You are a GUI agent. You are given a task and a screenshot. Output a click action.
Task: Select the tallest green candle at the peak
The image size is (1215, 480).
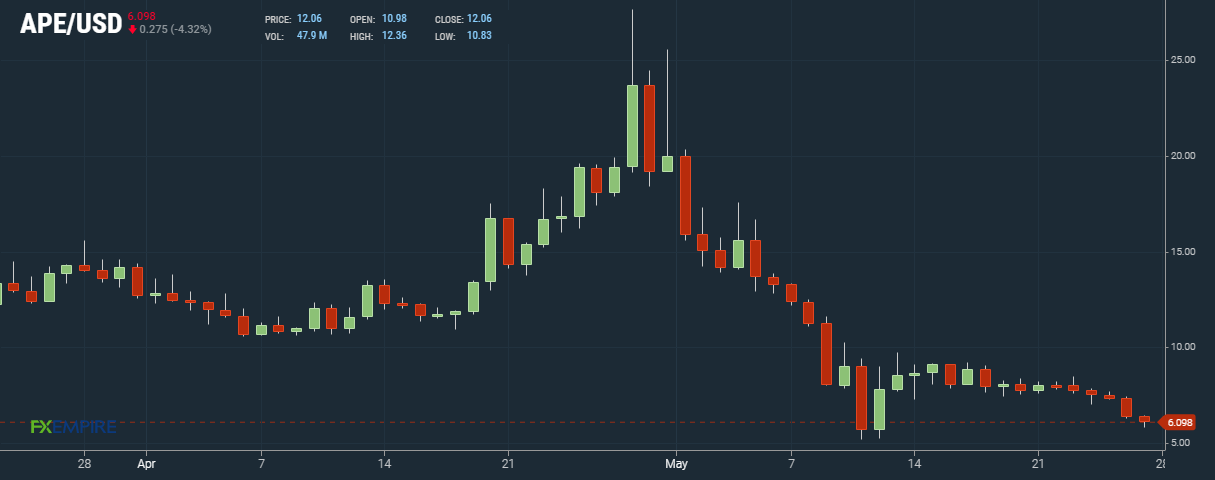(x=632, y=125)
